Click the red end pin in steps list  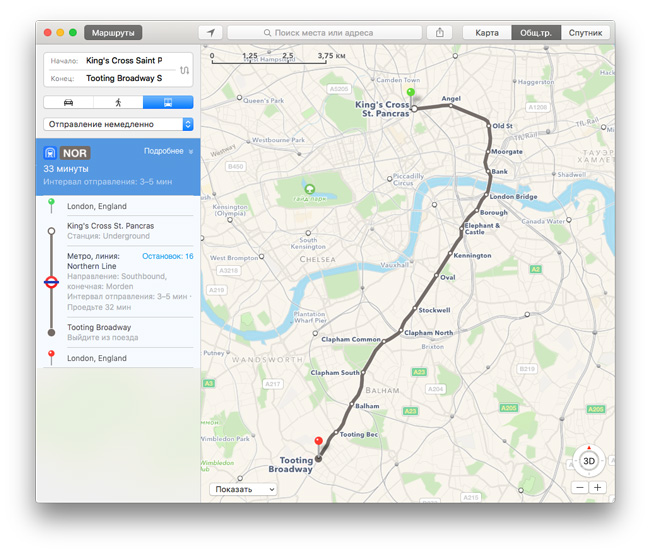click(51, 357)
